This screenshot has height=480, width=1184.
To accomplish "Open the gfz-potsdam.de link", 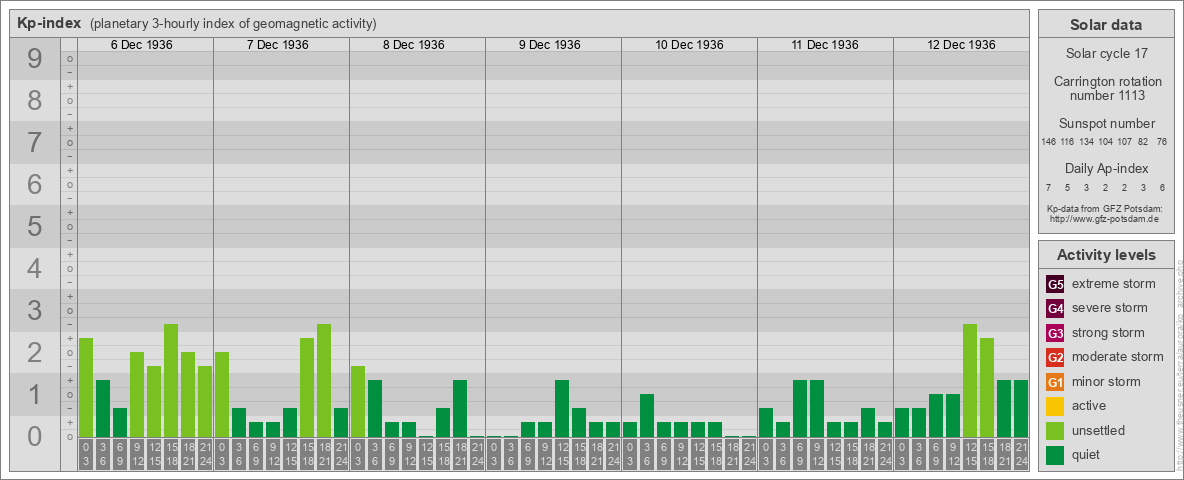I will [x=1104, y=218].
